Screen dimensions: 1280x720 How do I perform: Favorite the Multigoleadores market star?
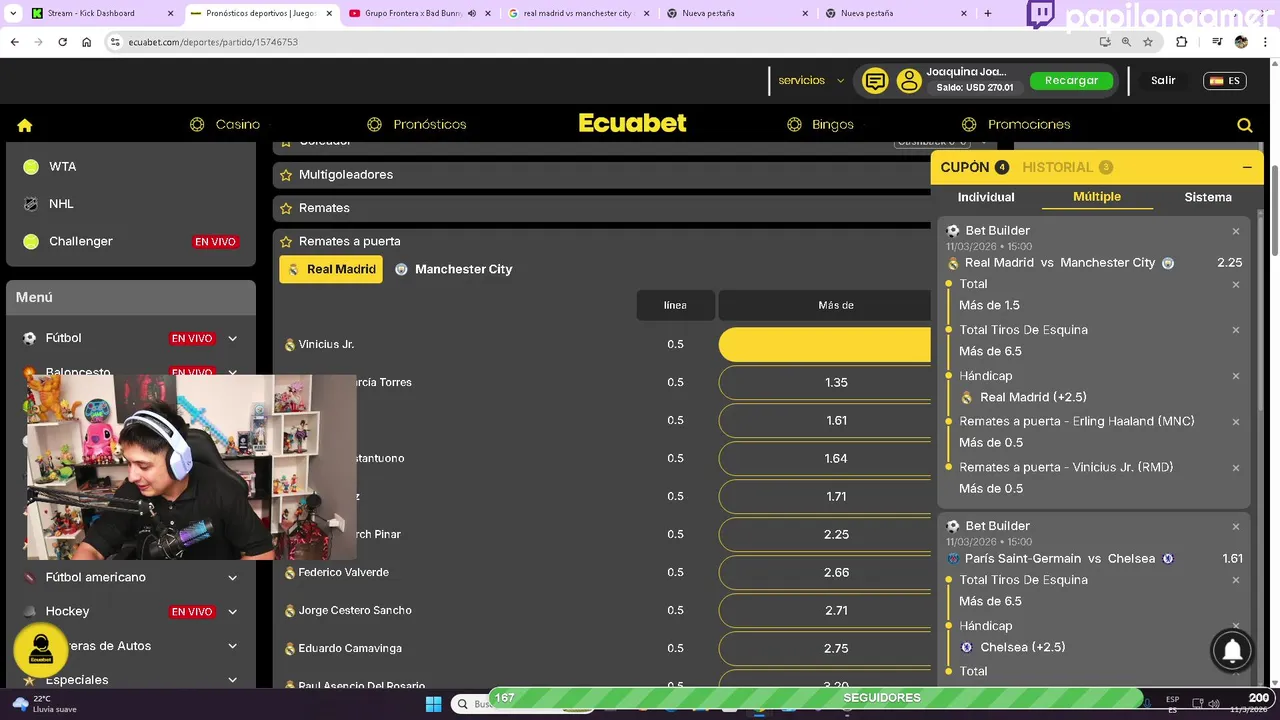(x=286, y=175)
